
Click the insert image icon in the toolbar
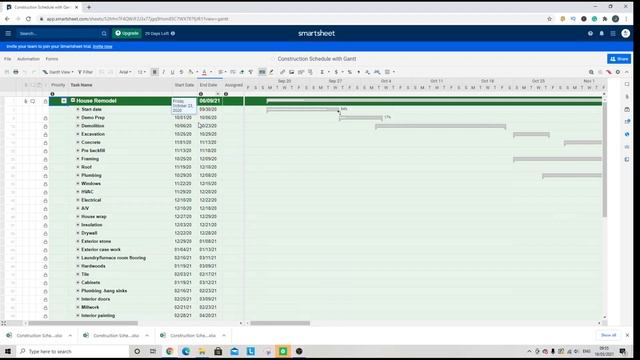291,72
